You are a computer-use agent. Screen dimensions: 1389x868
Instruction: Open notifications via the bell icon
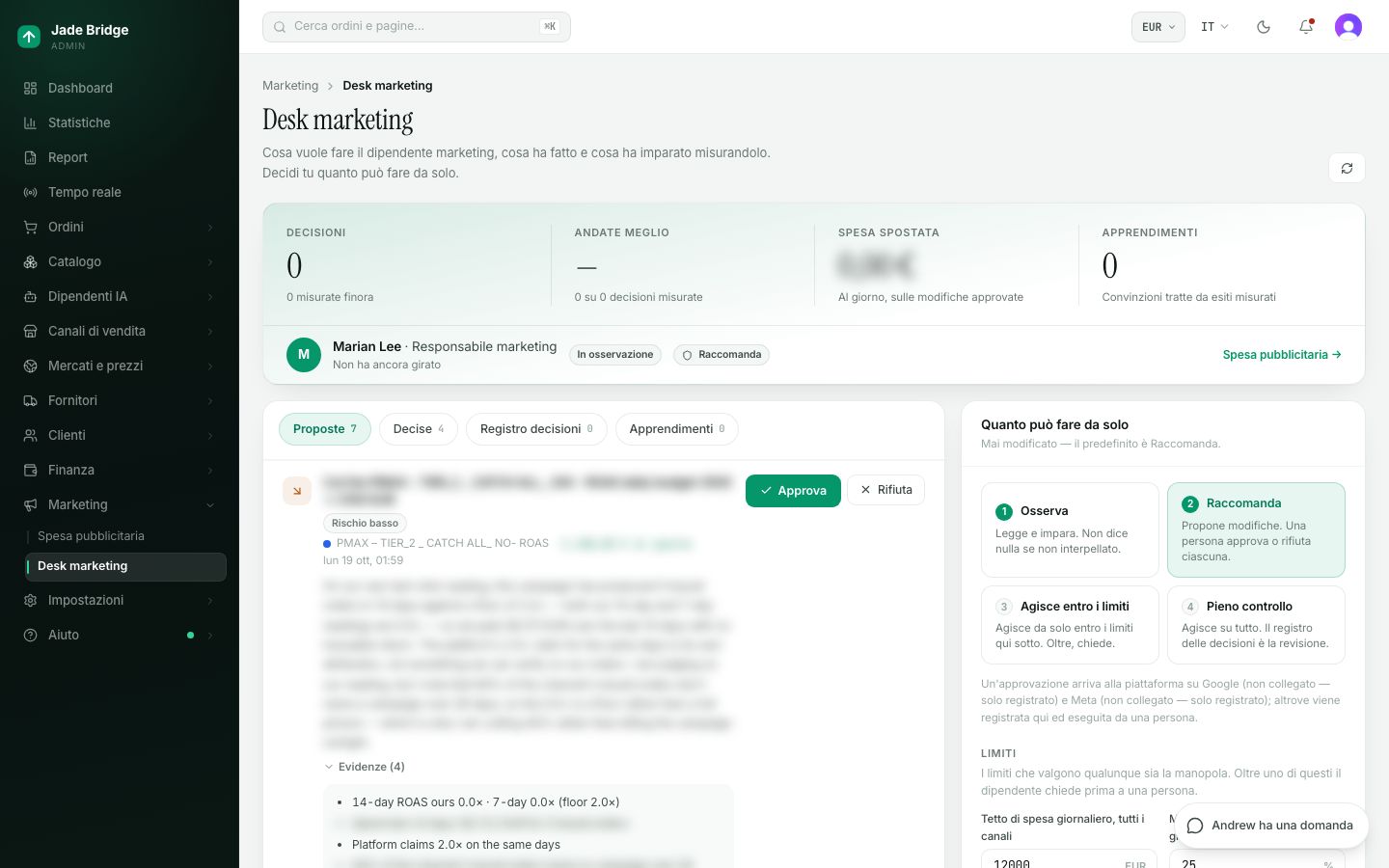pos(1306,27)
